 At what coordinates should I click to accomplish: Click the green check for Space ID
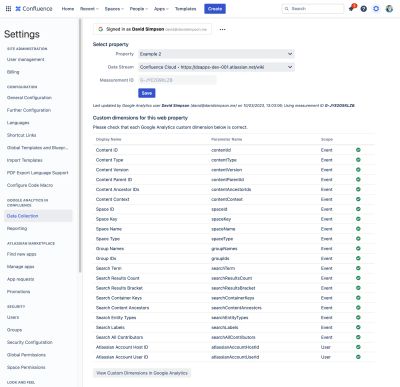(x=358, y=209)
